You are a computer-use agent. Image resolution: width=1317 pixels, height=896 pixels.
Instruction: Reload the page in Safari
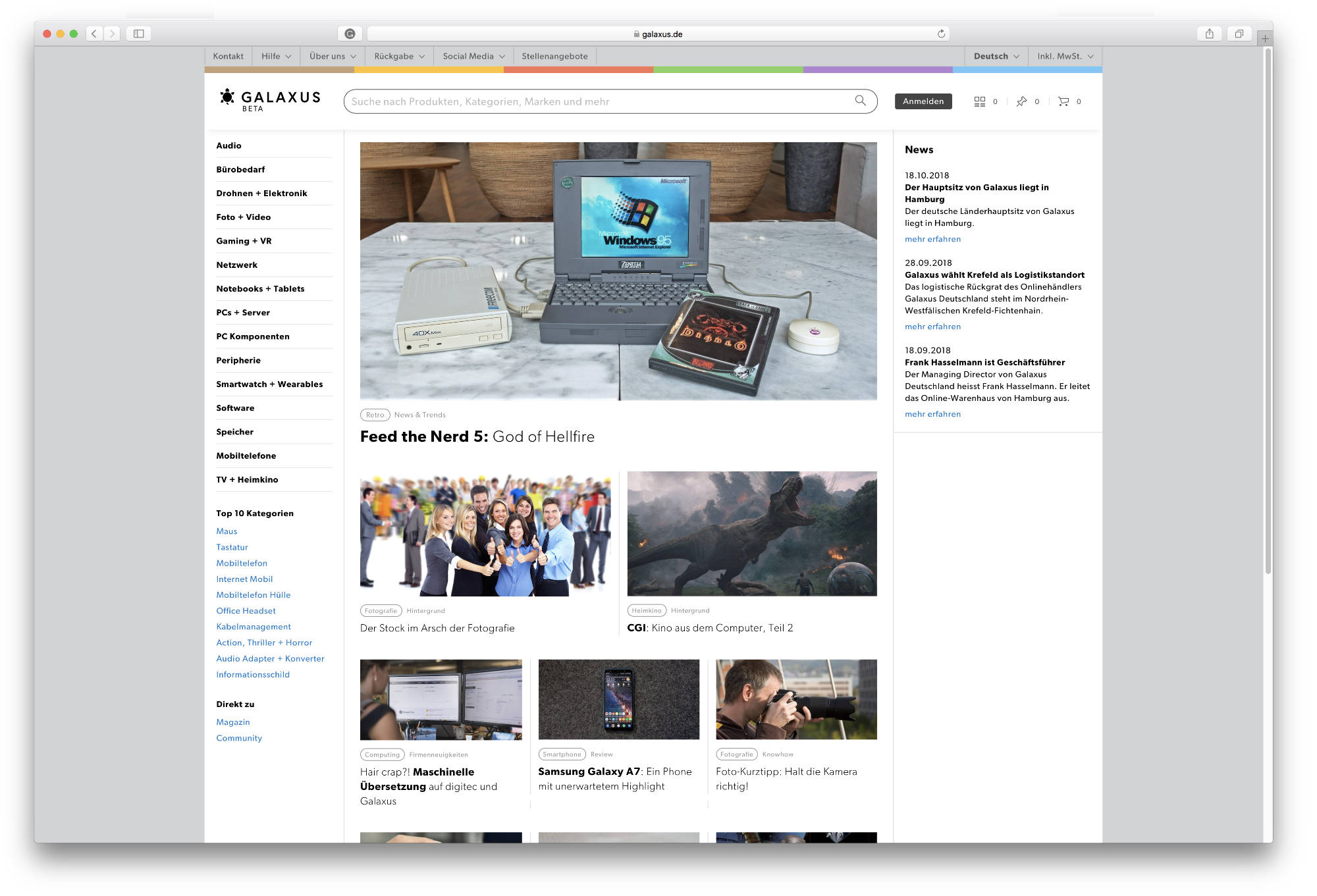click(x=941, y=34)
